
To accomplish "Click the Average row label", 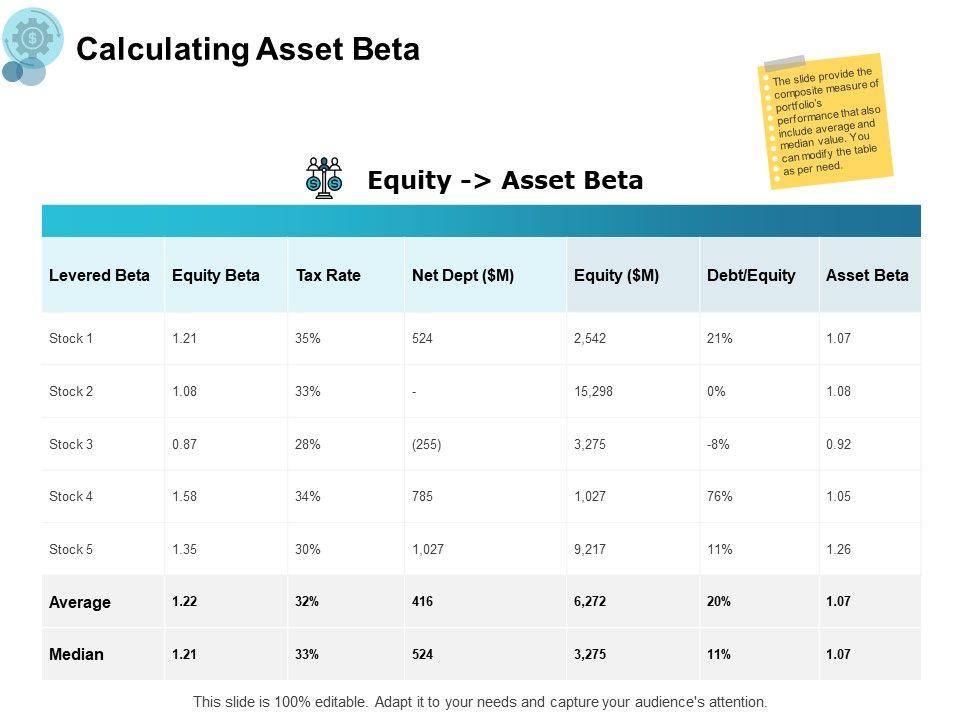I will (x=80, y=602).
